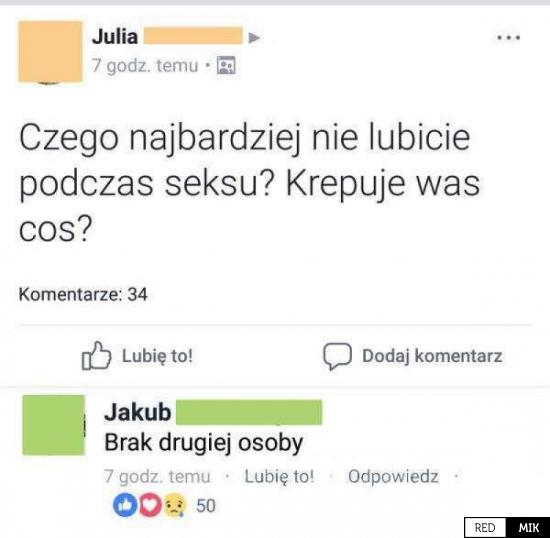
Task: Open Julia's profile name link
Action: pyautogui.click(x=114, y=37)
